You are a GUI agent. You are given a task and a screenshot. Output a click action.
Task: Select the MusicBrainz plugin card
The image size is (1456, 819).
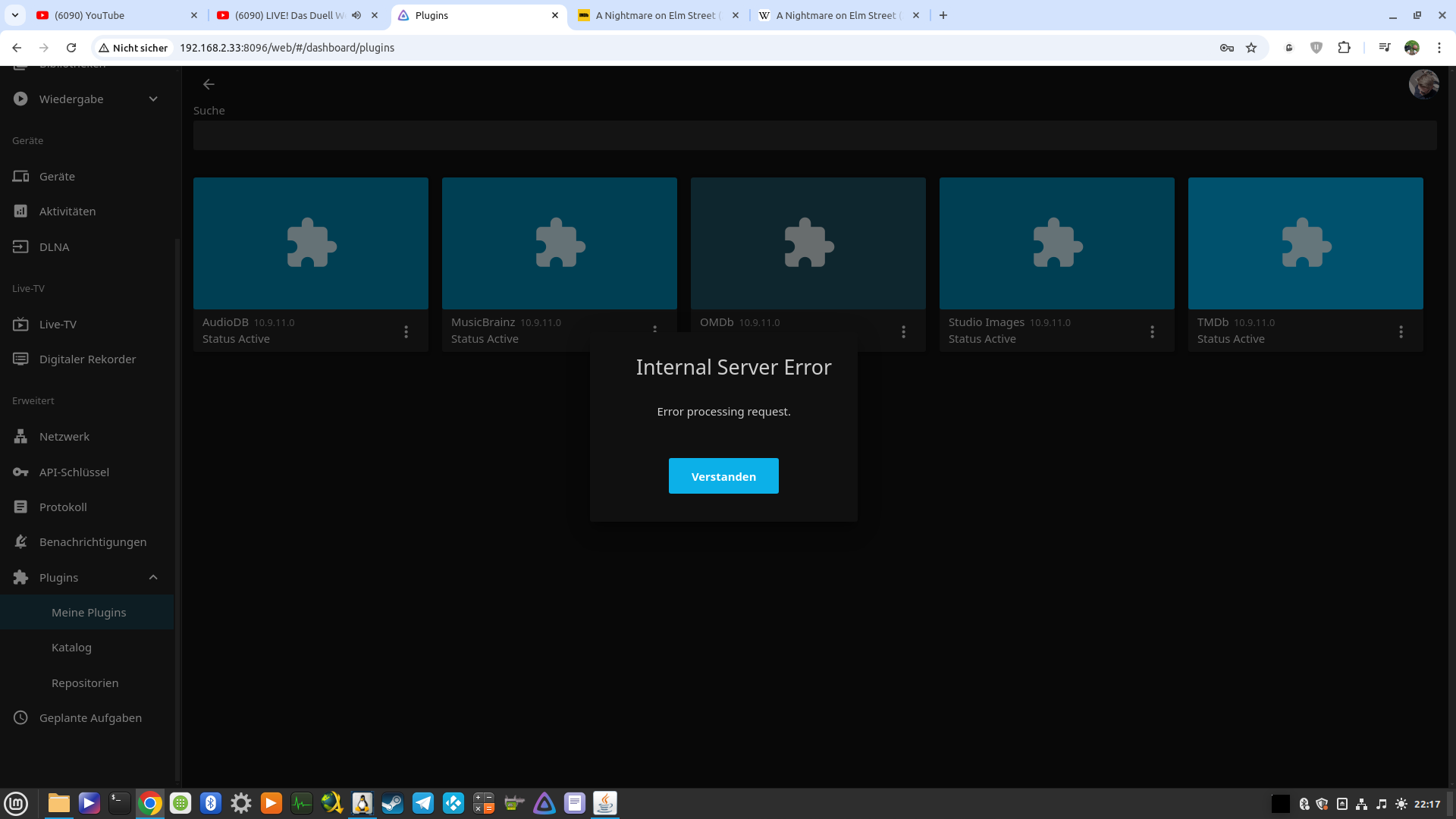[559, 243]
